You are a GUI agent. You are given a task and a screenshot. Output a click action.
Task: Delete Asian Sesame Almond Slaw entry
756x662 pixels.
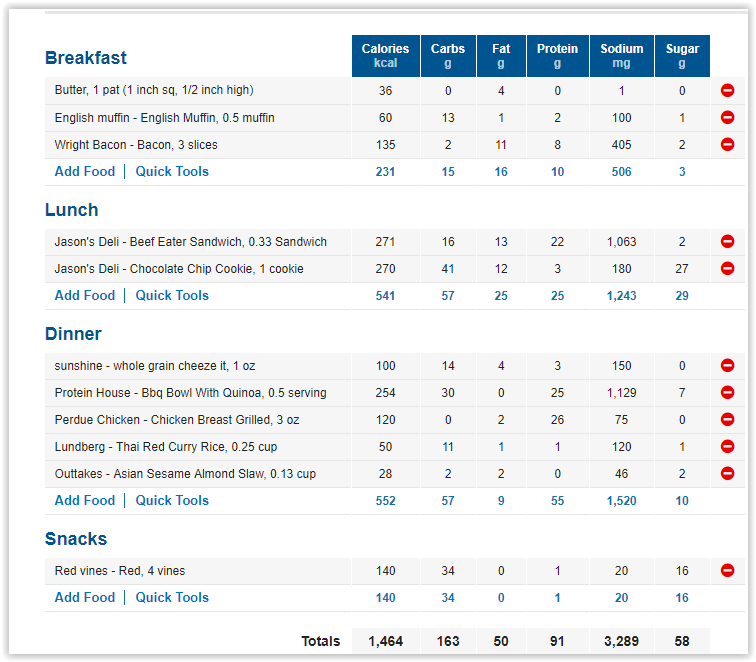tap(727, 473)
